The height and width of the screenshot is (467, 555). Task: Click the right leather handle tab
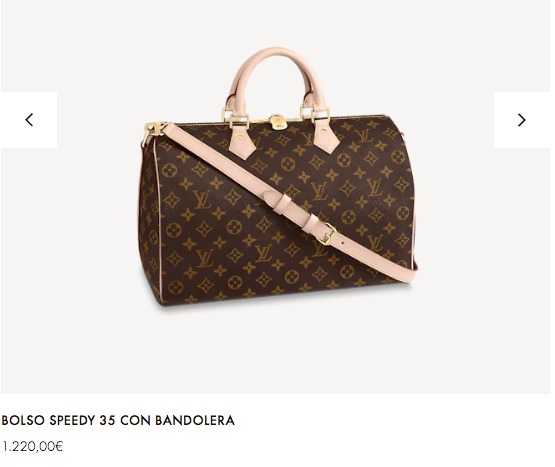coord(326,136)
